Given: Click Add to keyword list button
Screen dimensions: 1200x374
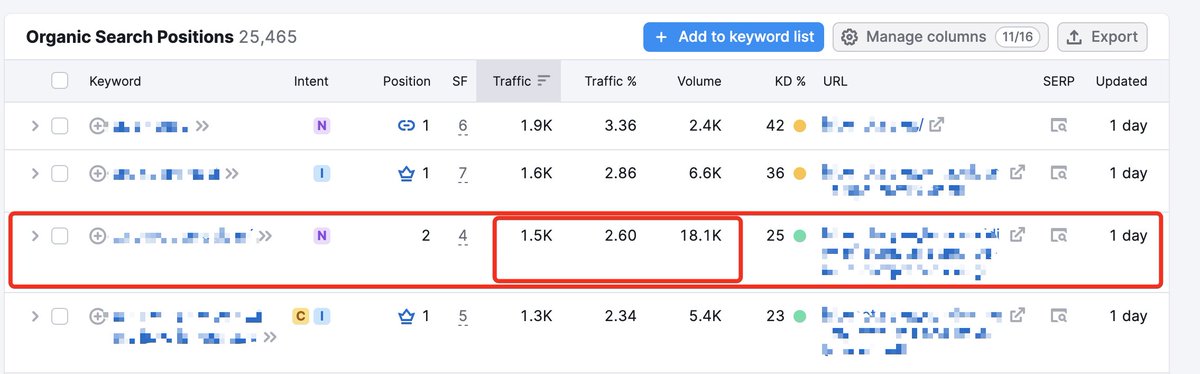Looking at the screenshot, I should (x=734, y=37).
